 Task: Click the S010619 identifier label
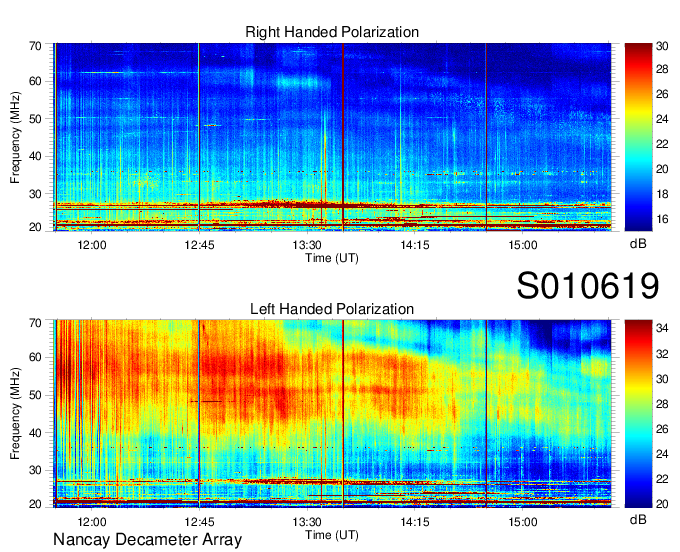[588, 286]
